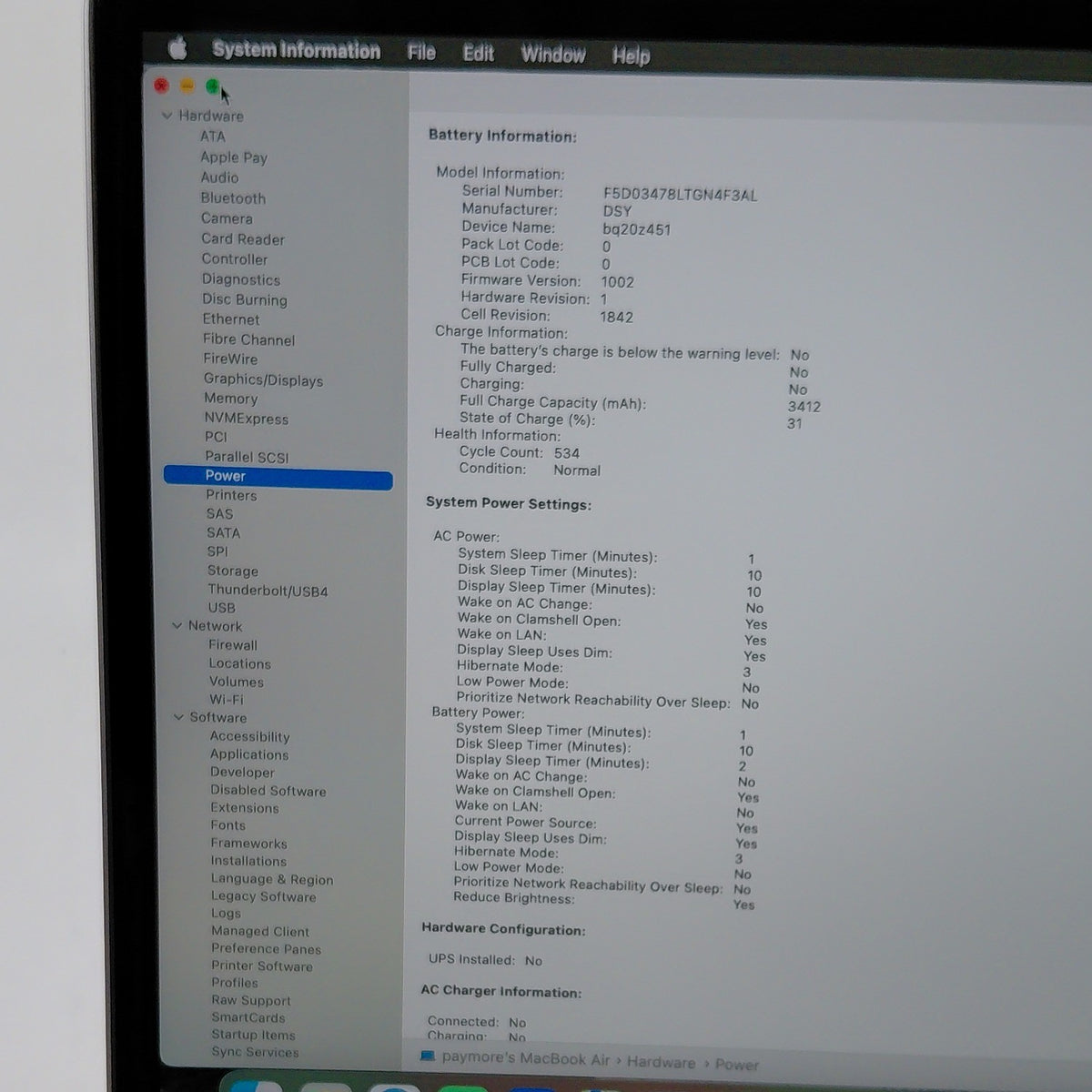
Task: Select Volumes under Network
Action: coord(237,682)
